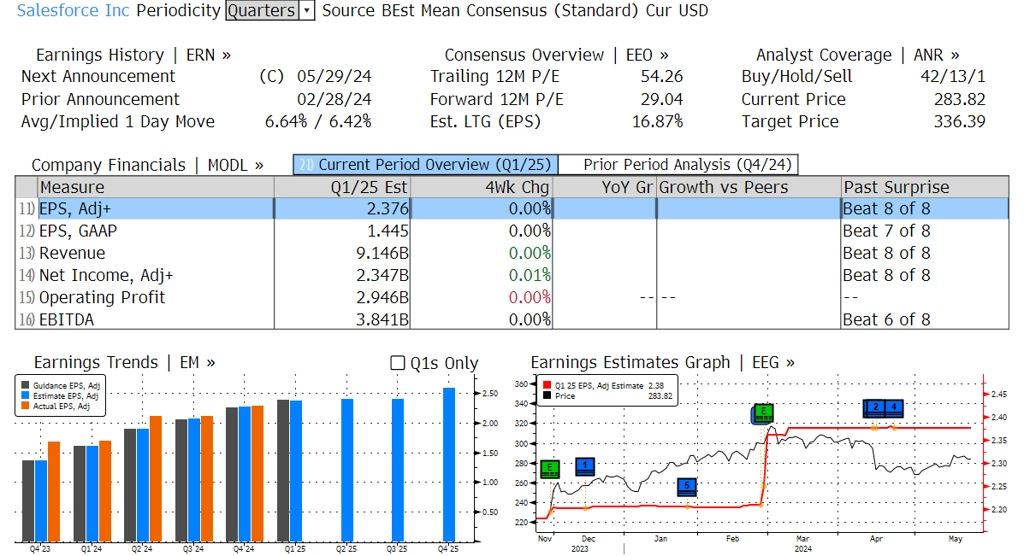1024x556 pixels.
Task: Click the green E marker near late February
Action: pyautogui.click(x=763, y=414)
